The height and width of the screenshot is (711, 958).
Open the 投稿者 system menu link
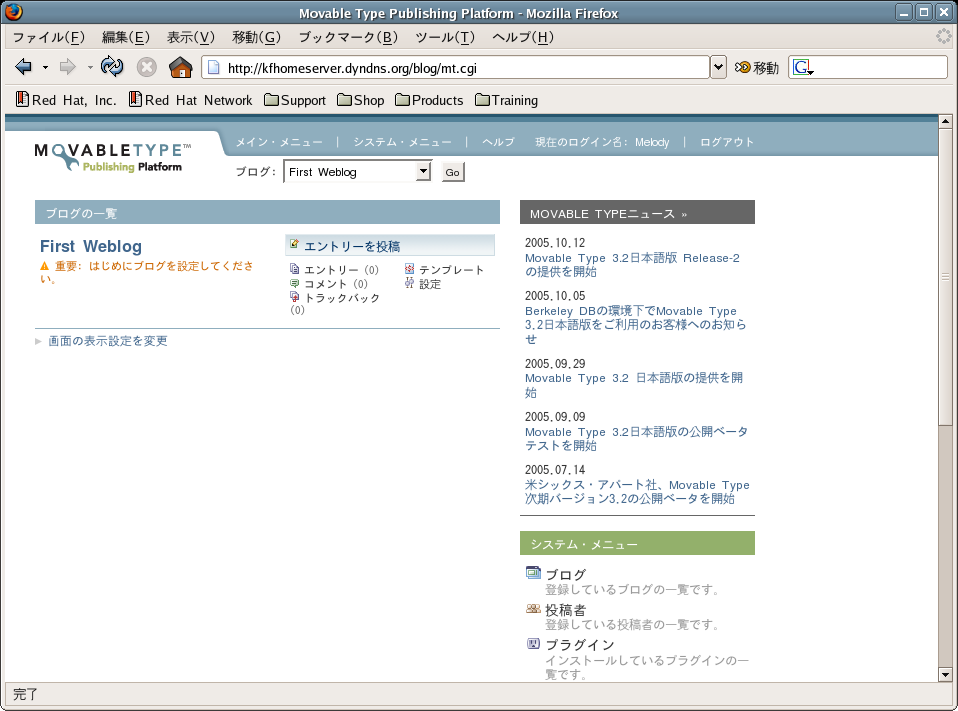tap(566, 610)
